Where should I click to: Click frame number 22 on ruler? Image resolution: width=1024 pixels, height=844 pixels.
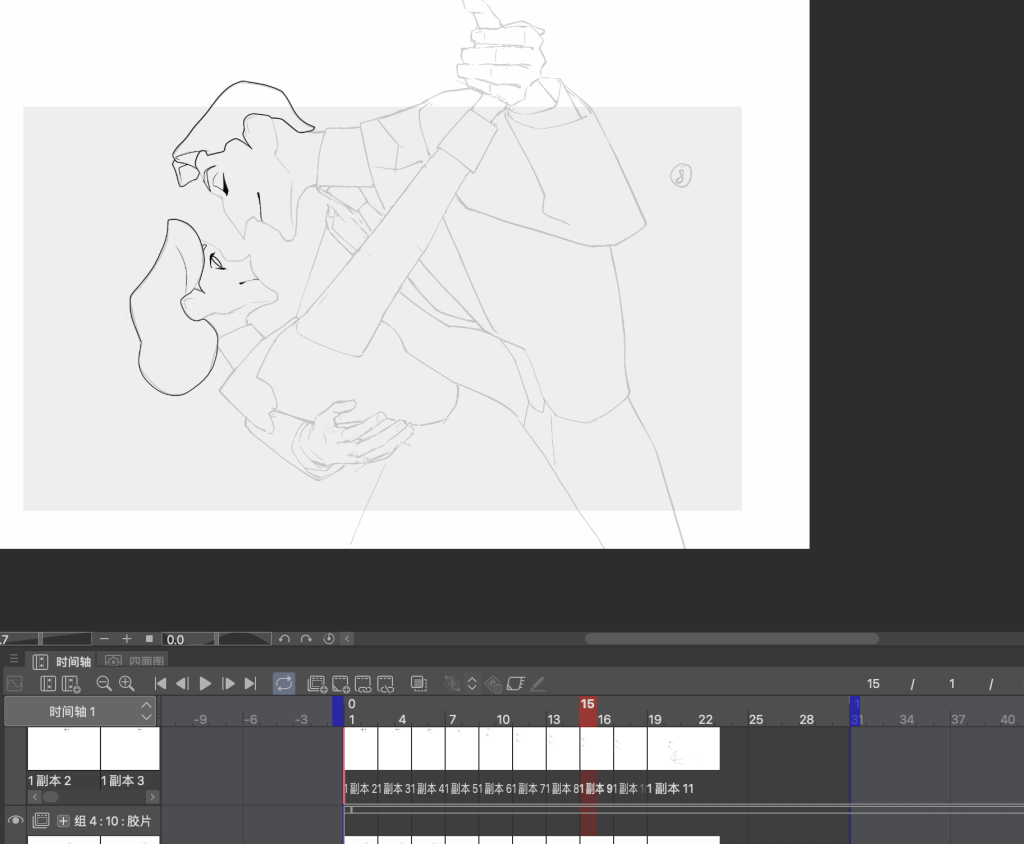[x=705, y=719]
